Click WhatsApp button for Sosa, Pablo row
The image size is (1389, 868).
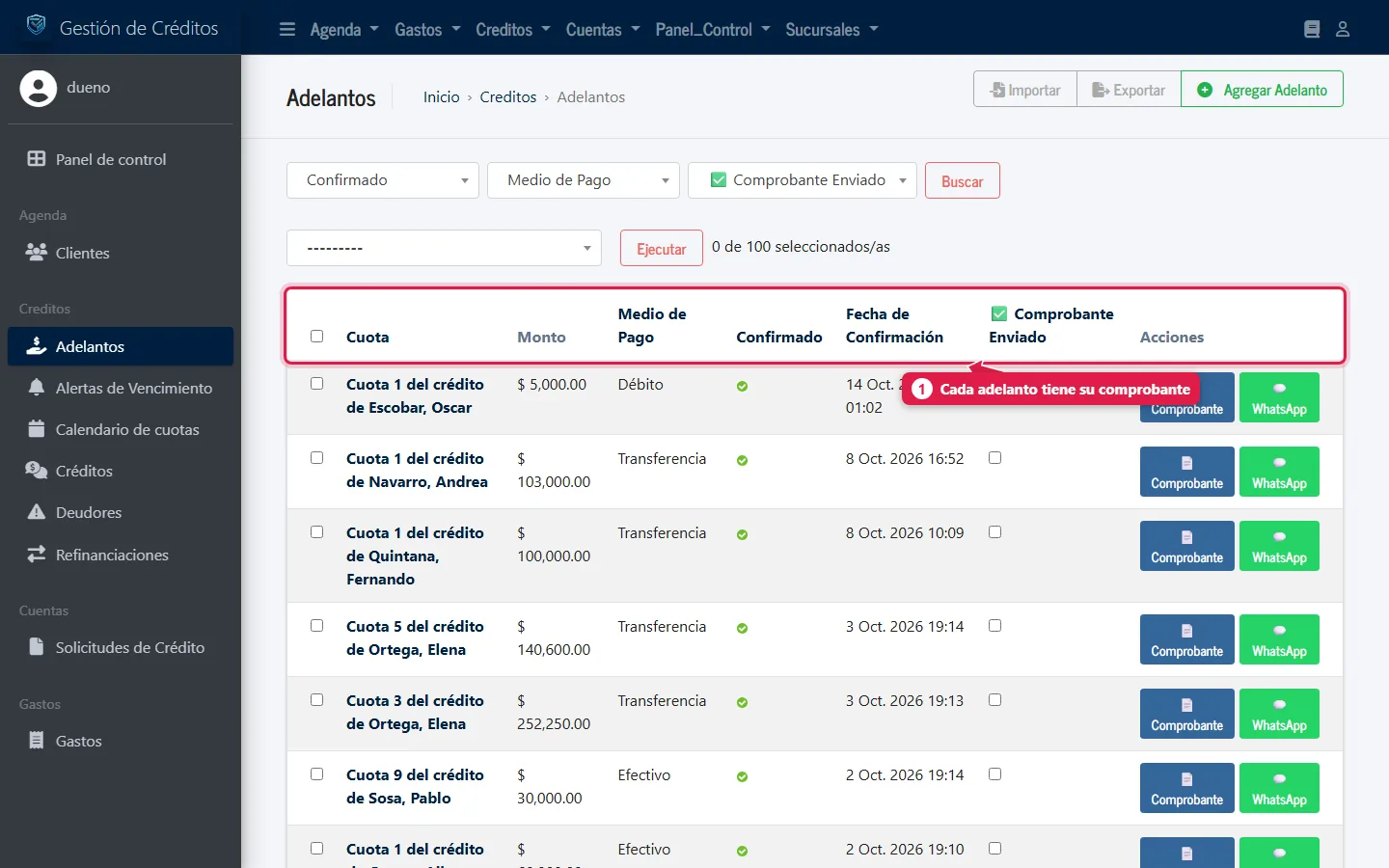(1279, 788)
